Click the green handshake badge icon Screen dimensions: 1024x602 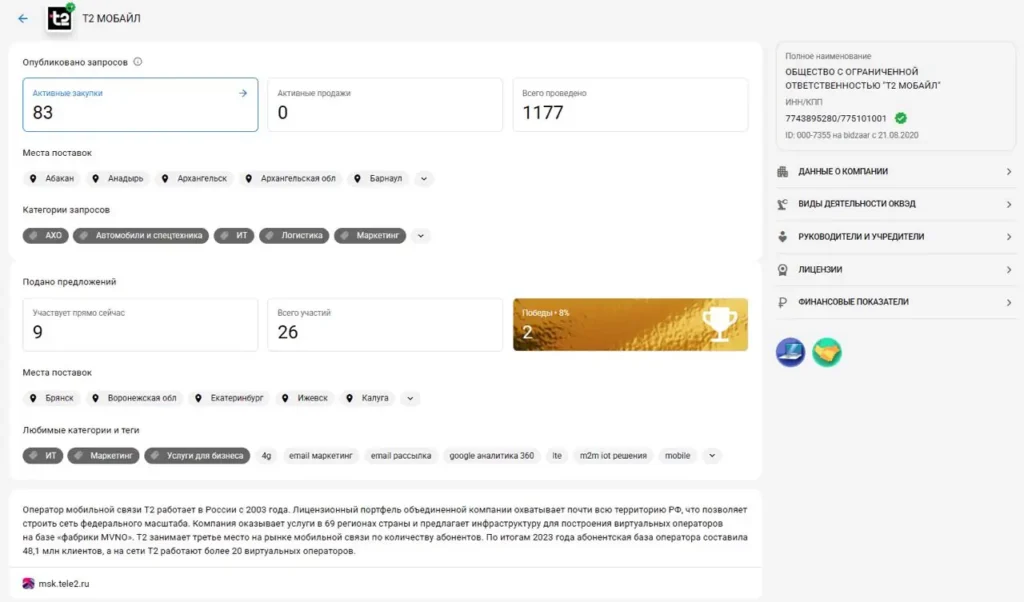pyautogui.click(x=827, y=352)
